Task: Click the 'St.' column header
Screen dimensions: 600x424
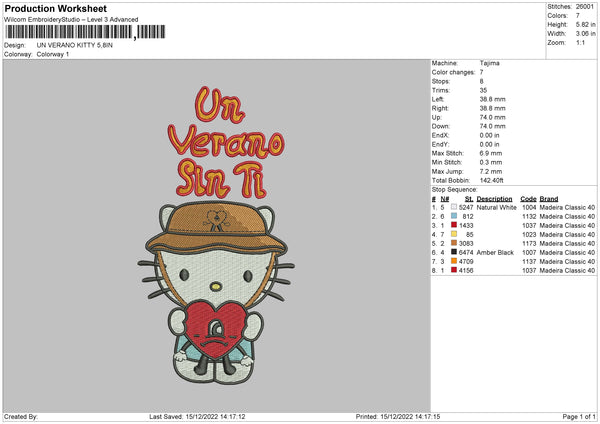Action: click(469, 199)
